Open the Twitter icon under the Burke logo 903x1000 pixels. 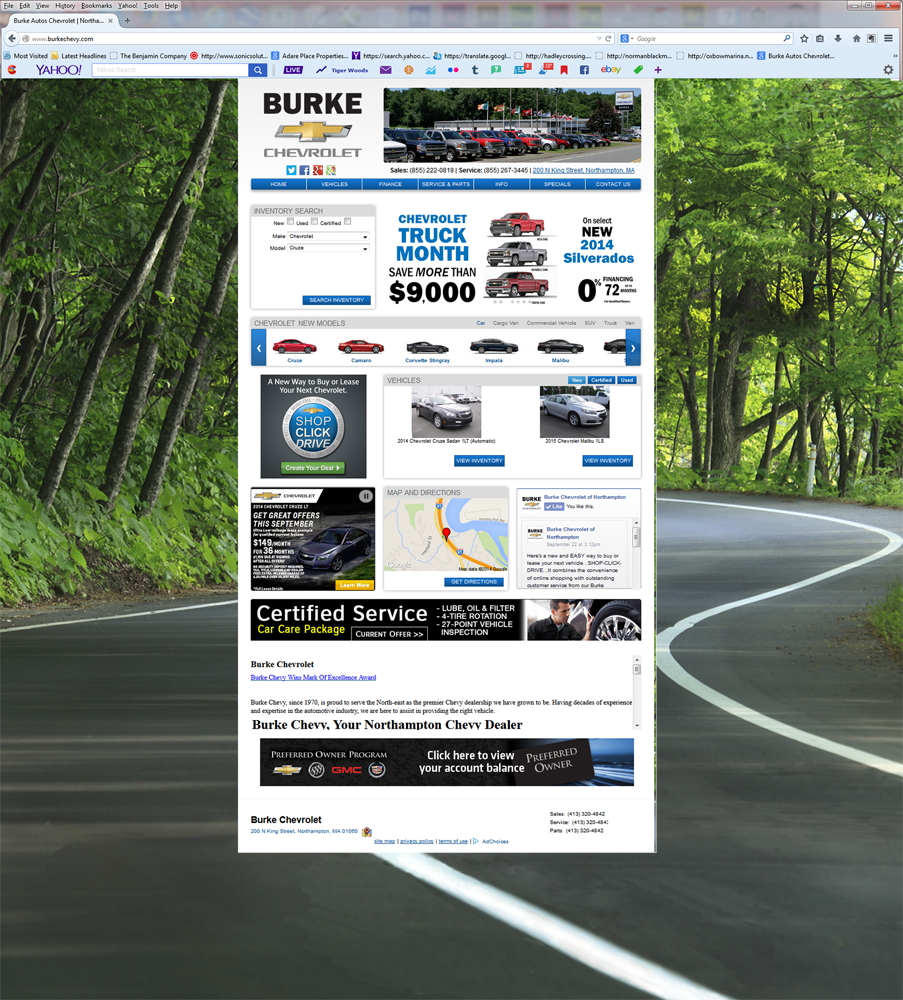[291, 170]
